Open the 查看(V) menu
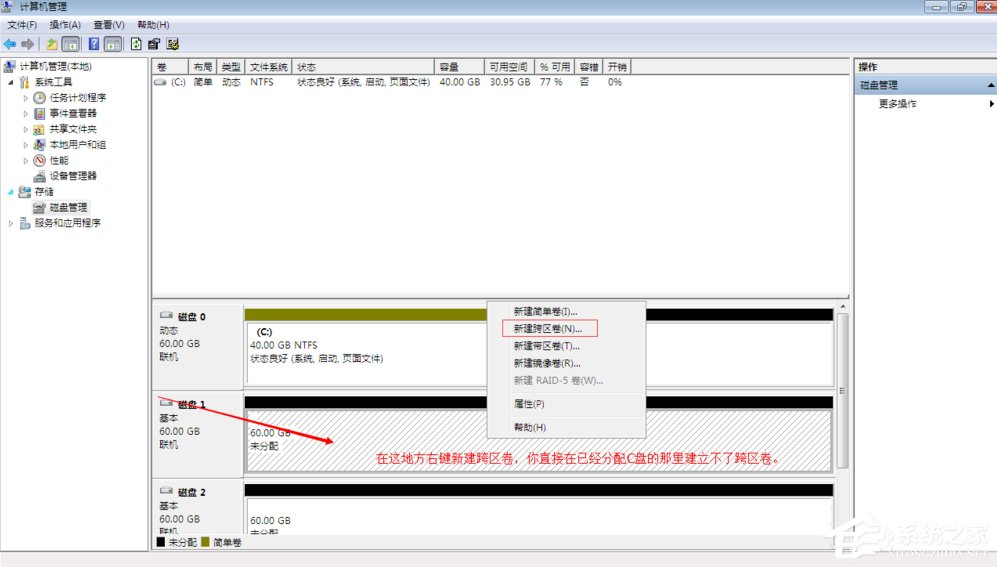 click(109, 25)
